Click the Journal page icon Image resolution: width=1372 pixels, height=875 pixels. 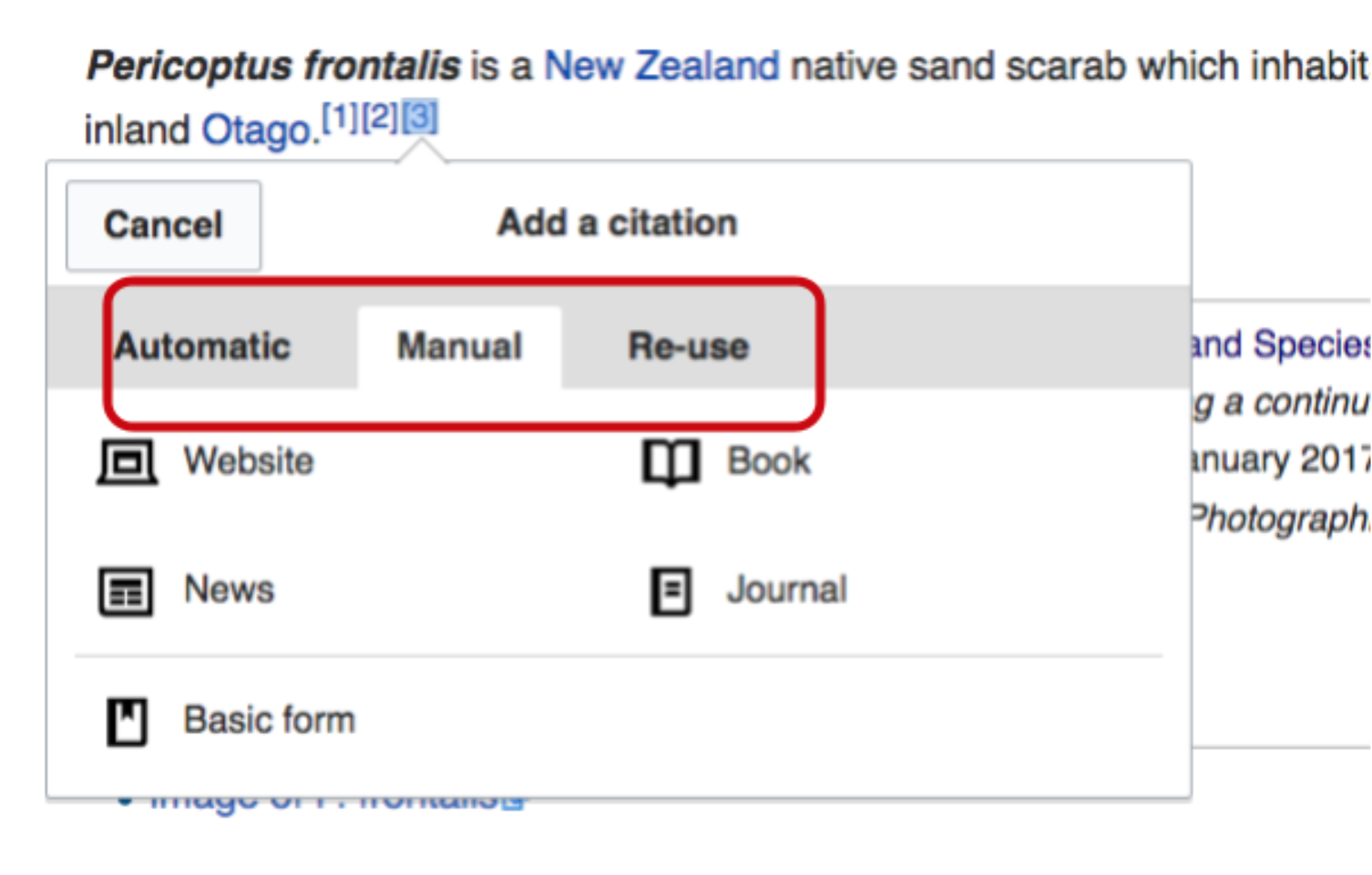(671, 591)
